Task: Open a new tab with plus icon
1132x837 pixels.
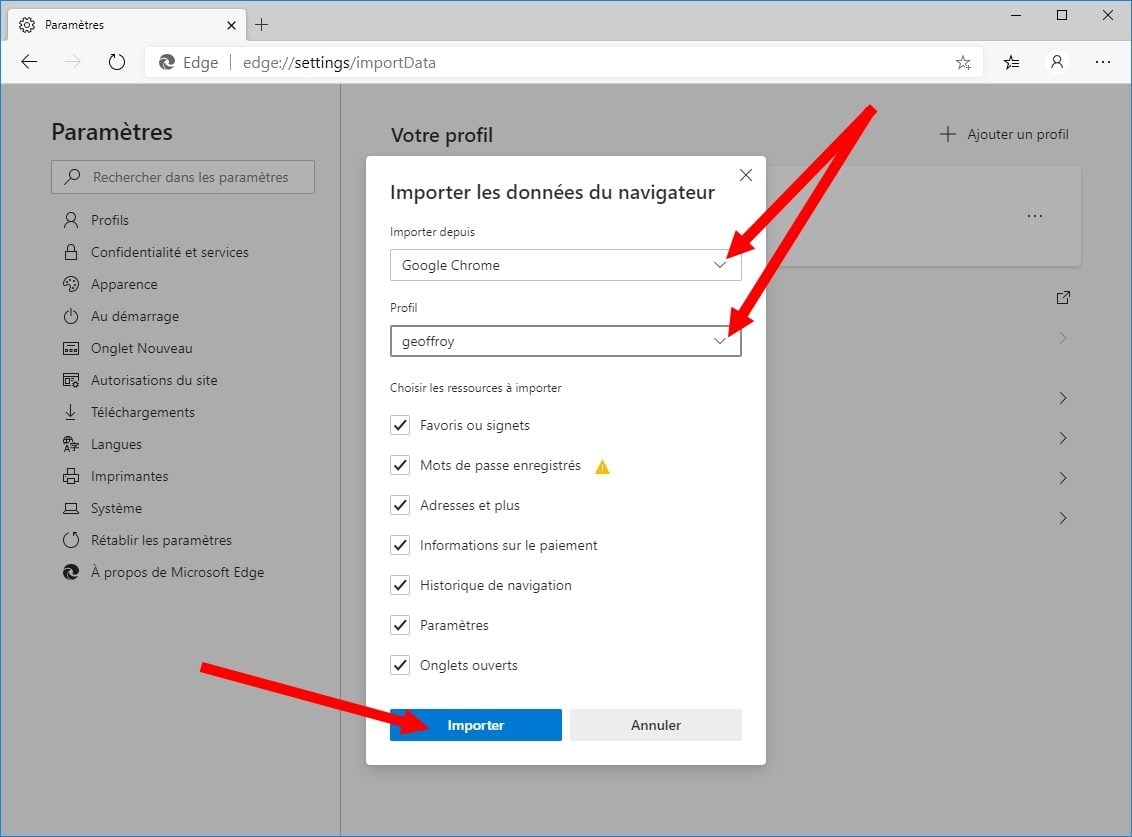Action: click(261, 25)
